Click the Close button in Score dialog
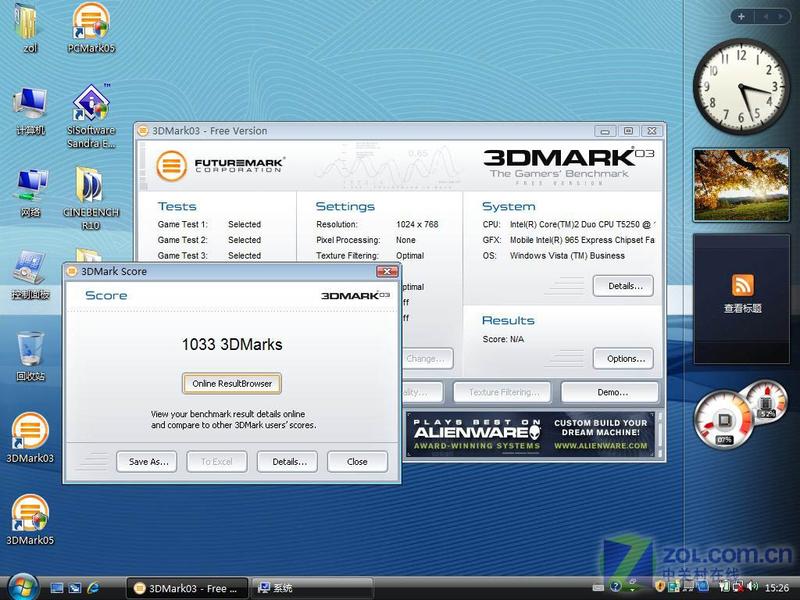This screenshot has height=600, width=800. pyautogui.click(x=357, y=462)
